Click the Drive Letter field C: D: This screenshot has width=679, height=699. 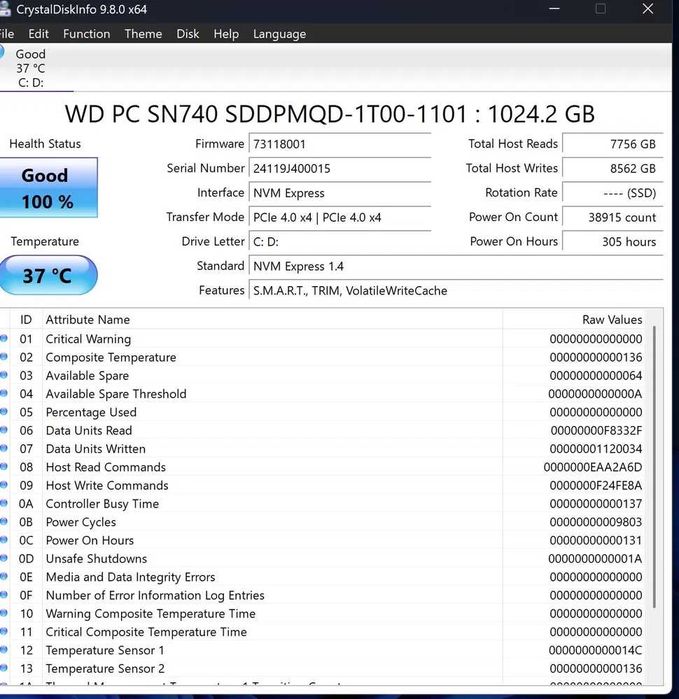tap(340, 242)
